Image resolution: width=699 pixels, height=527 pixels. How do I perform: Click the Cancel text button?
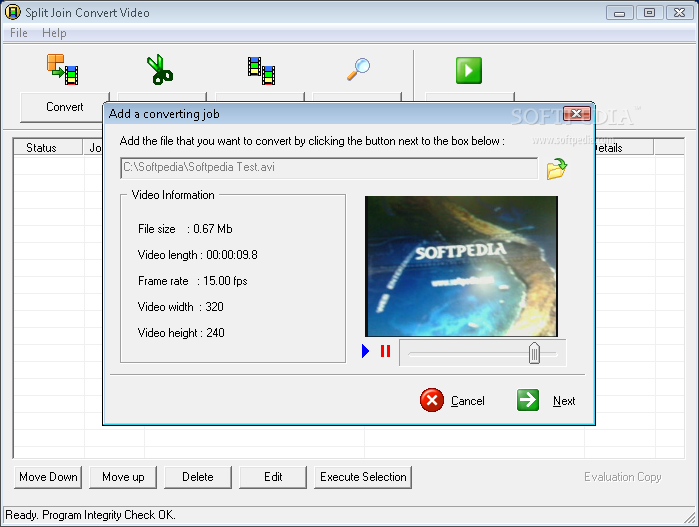click(468, 401)
